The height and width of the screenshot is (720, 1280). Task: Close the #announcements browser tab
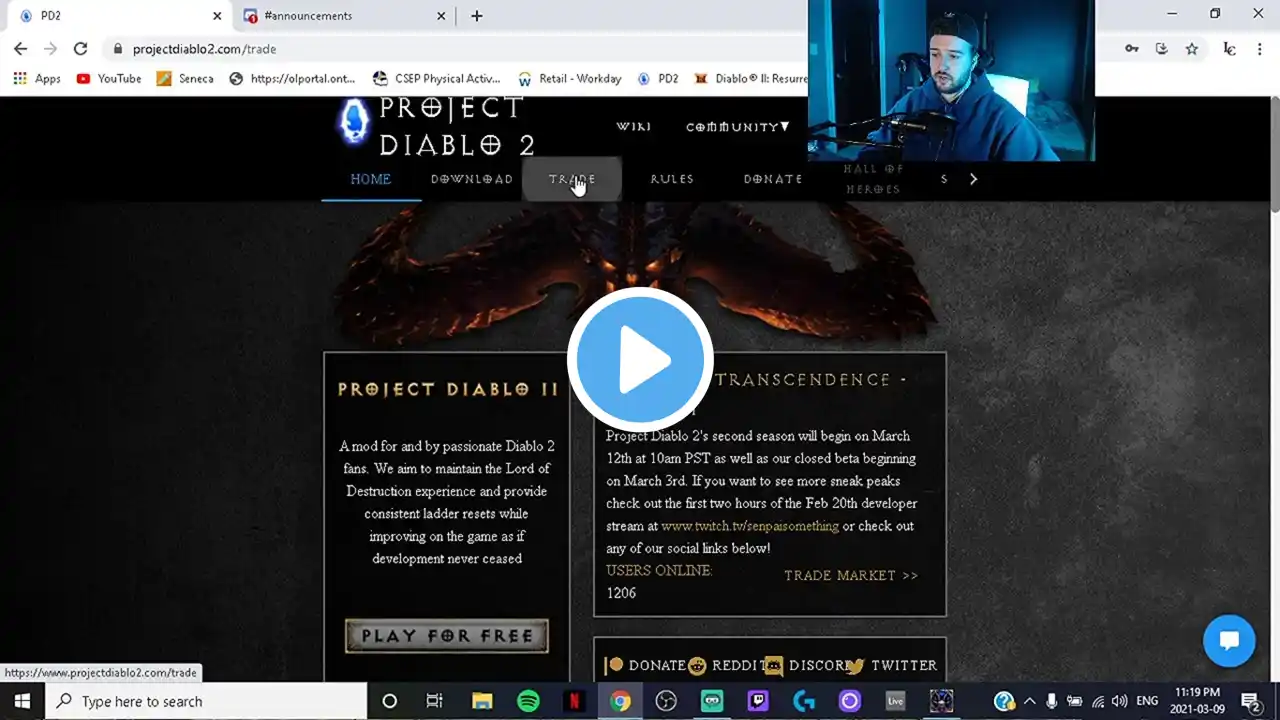(x=441, y=16)
